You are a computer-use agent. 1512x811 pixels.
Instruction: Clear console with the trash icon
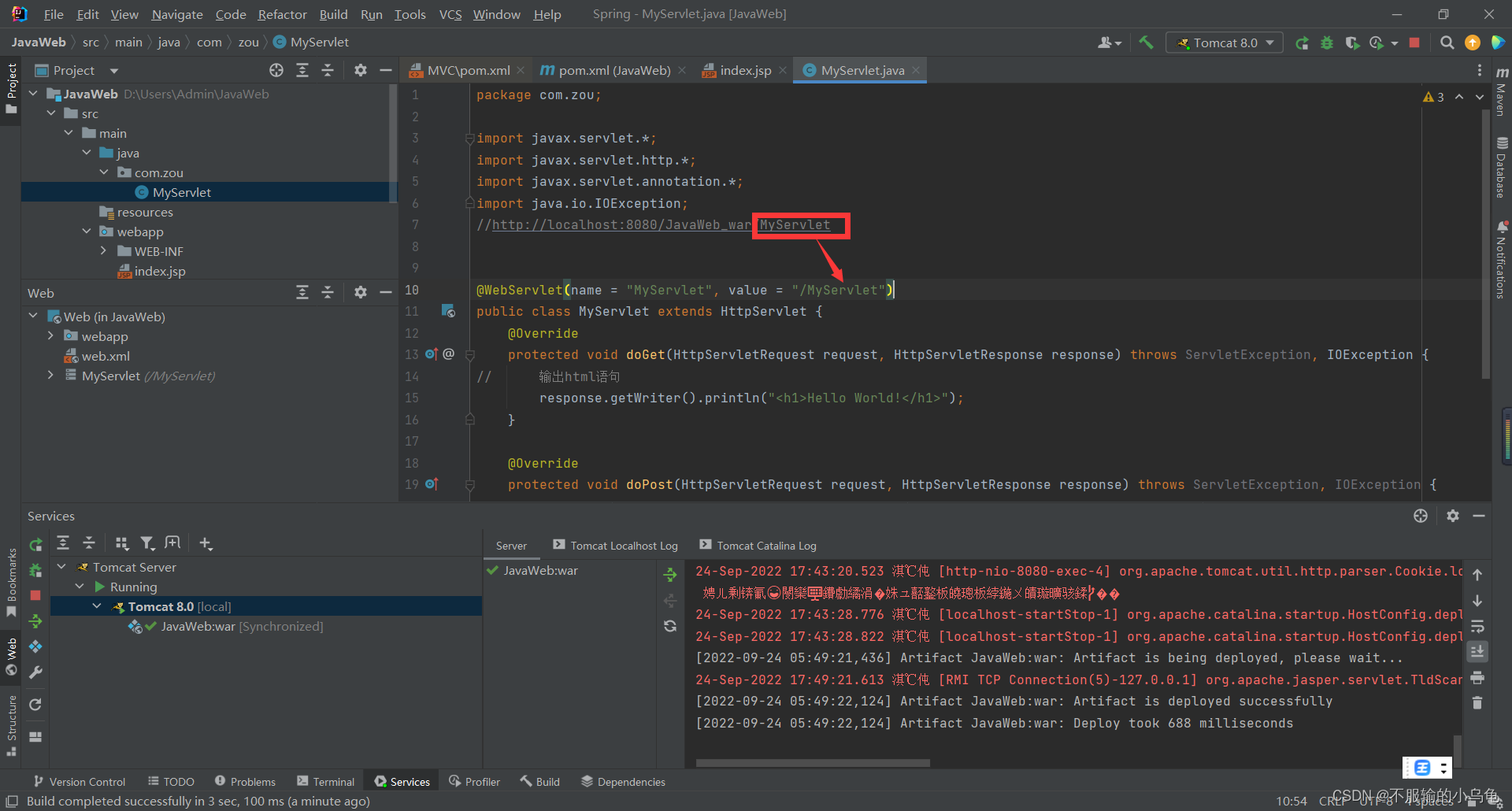pyautogui.click(x=1477, y=703)
